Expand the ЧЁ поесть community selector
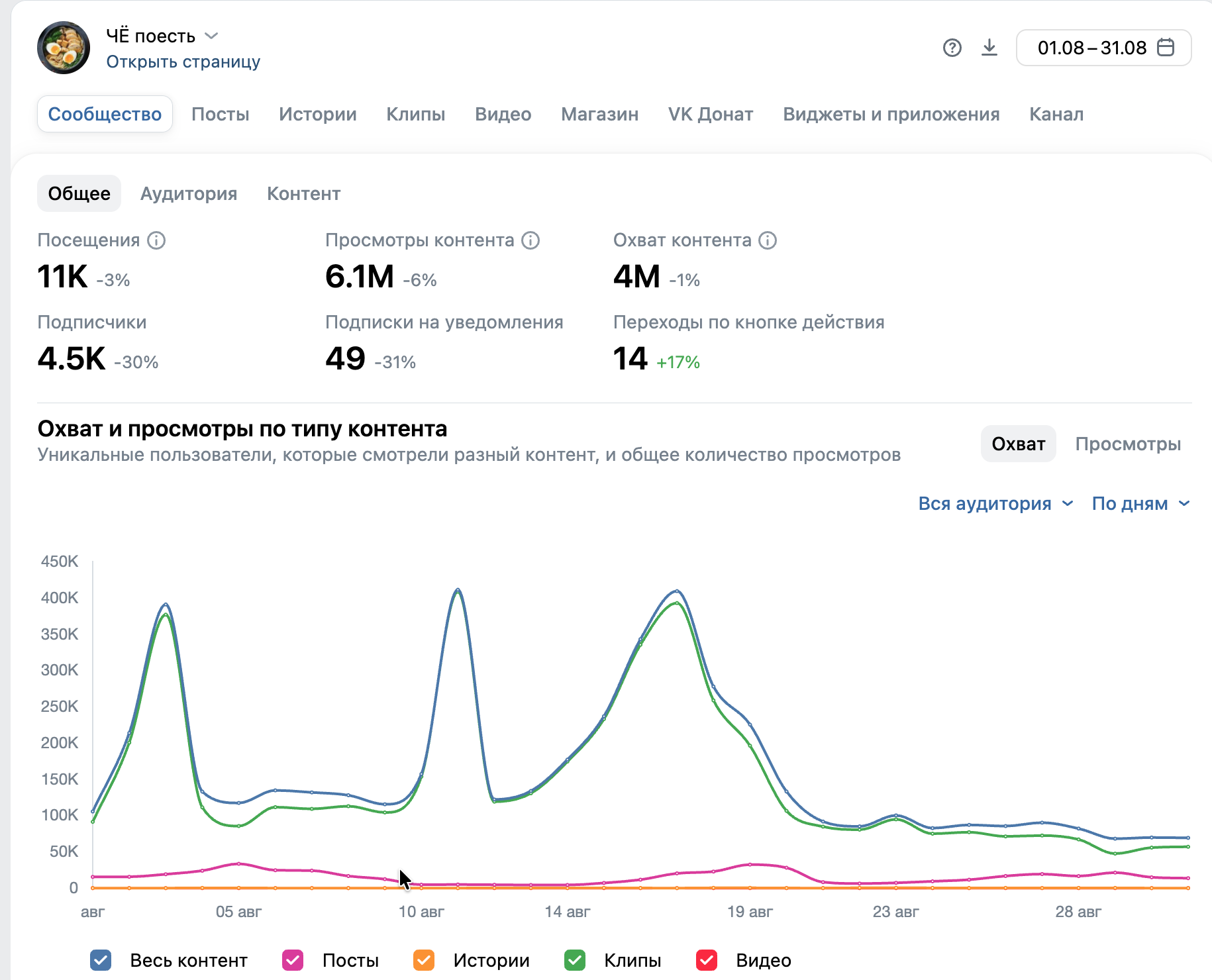The width and height of the screenshot is (1212, 980). [x=162, y=36]
